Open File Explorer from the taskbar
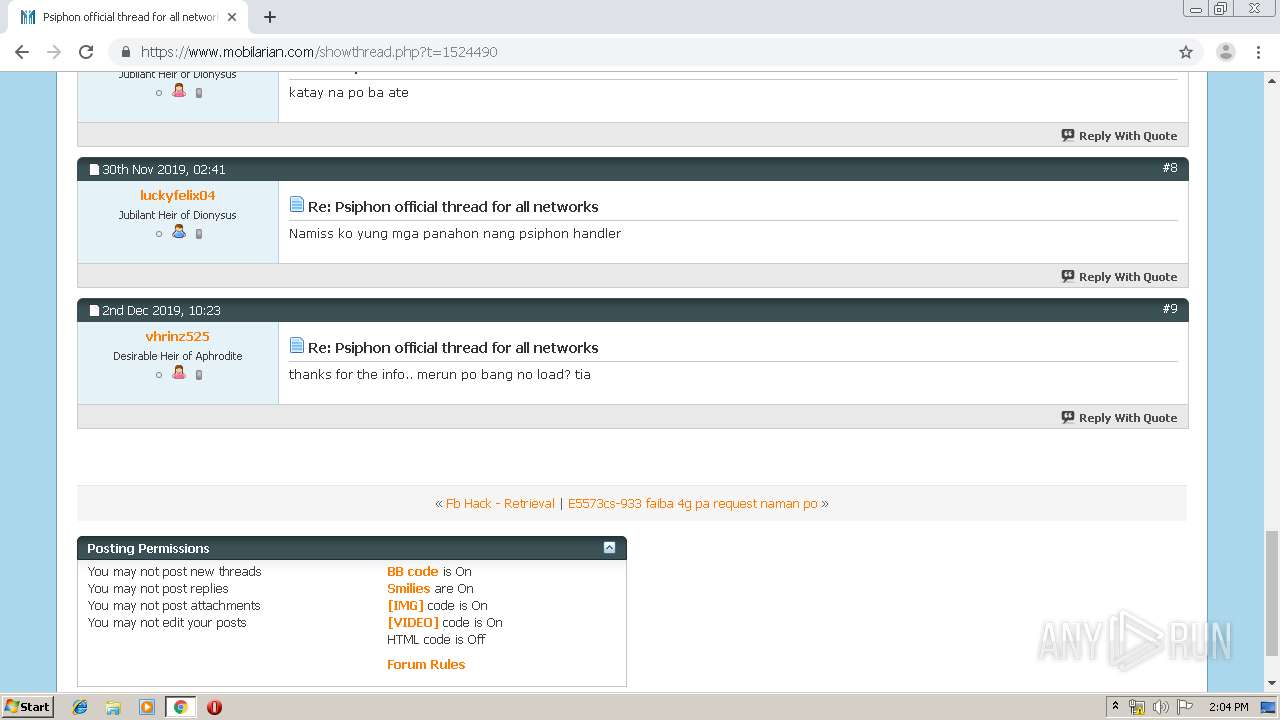This screenshot has height=720, width=1280. point(113,707)
